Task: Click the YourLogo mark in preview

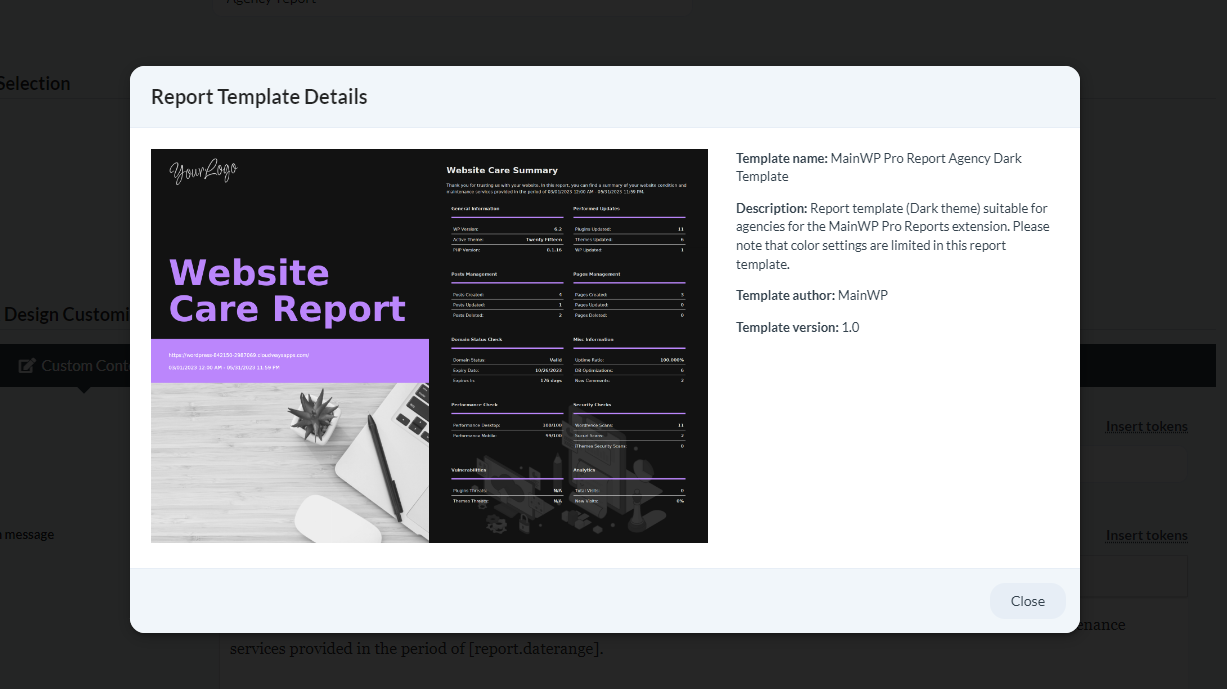Action: tap(203, 172)
